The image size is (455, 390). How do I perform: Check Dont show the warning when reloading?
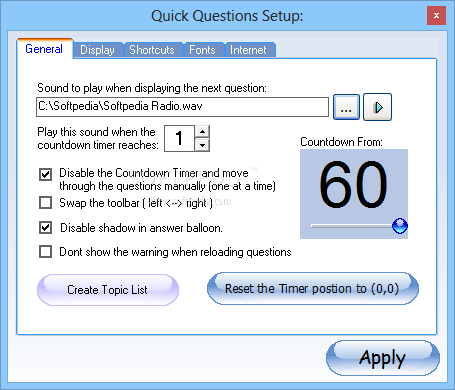click(45, 252)
